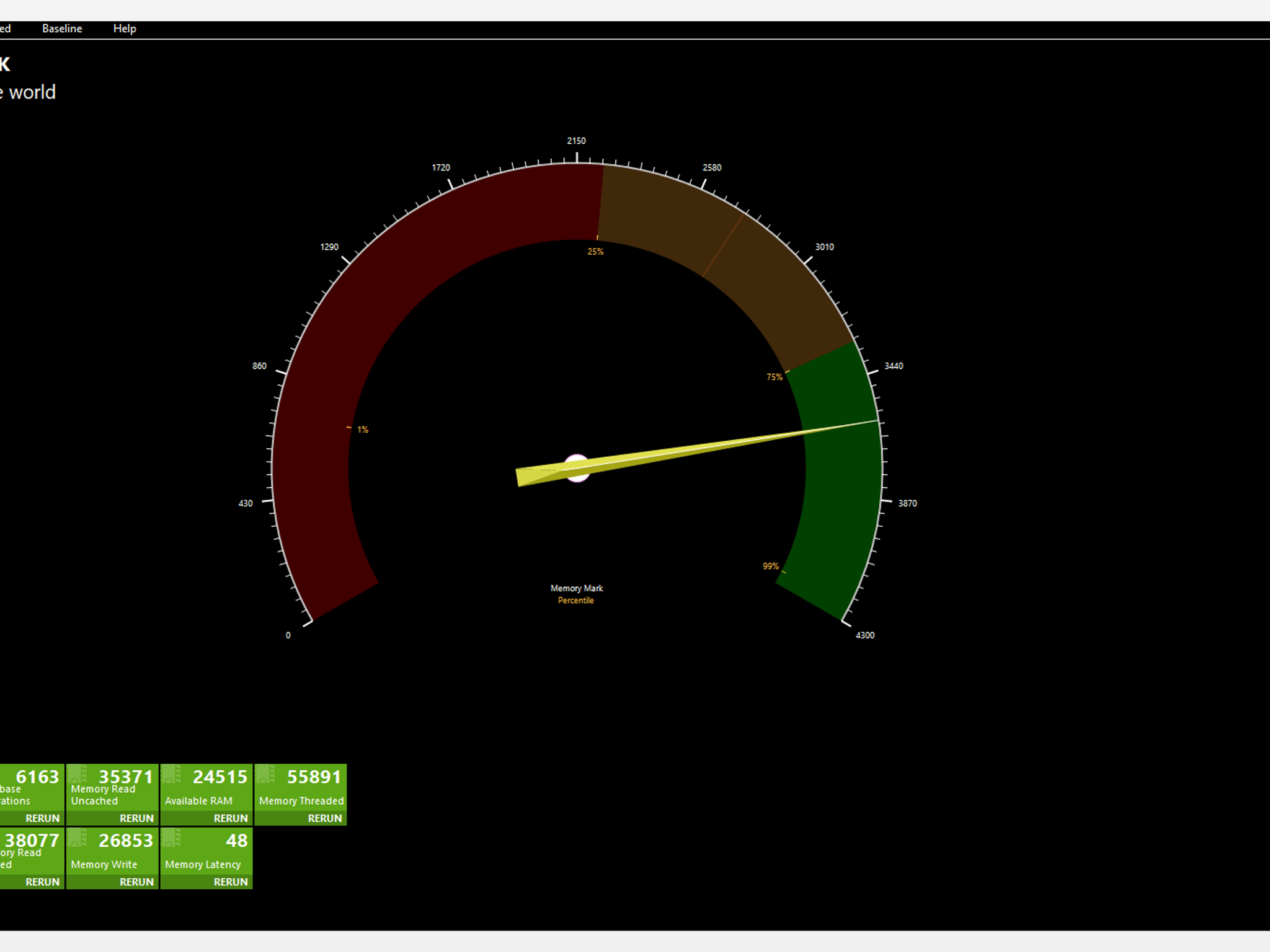The height and width of the screenshot is (952, 1270).
Task: Click the memory chip icon on Memory Read Uncached tile
Action: [x=78, y=775]
